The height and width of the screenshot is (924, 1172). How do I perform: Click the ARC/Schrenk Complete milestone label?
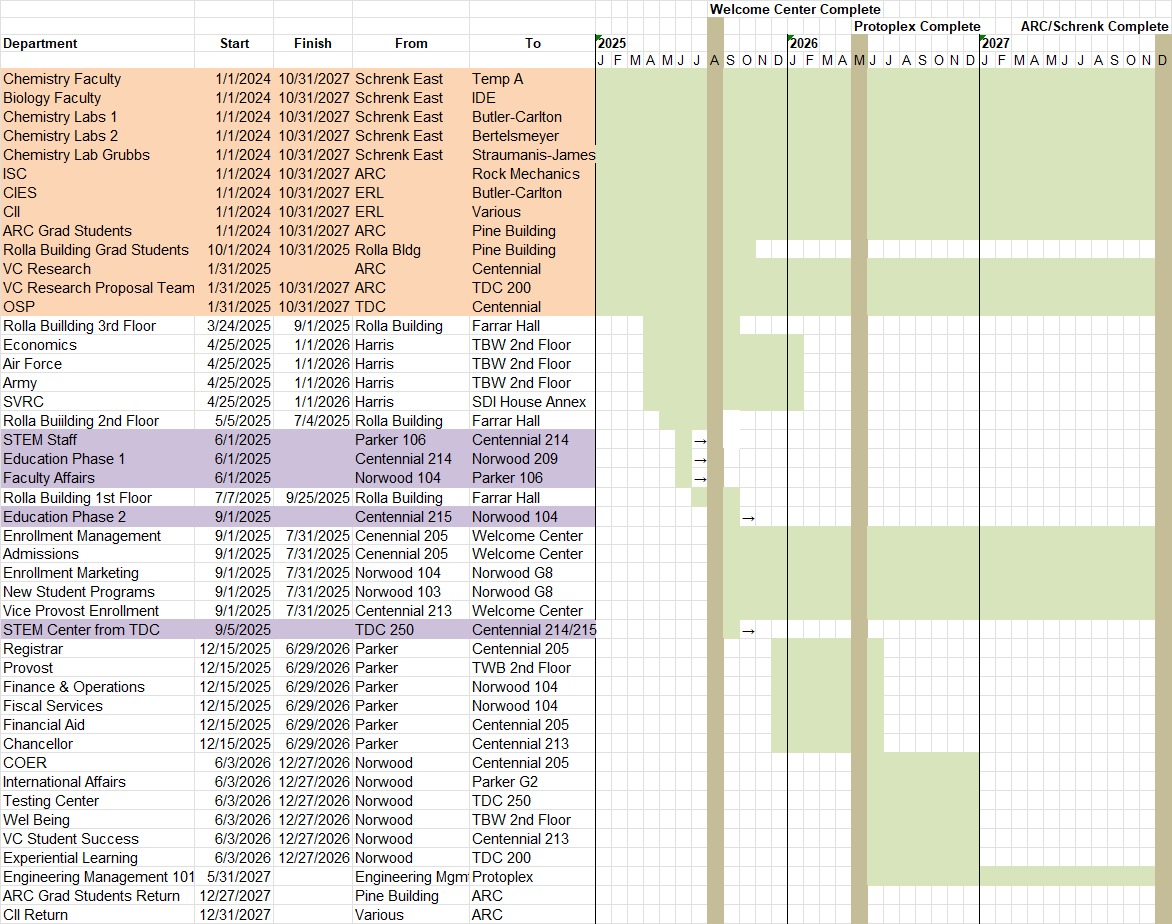pyautogui.click(x=1094, y=26)
